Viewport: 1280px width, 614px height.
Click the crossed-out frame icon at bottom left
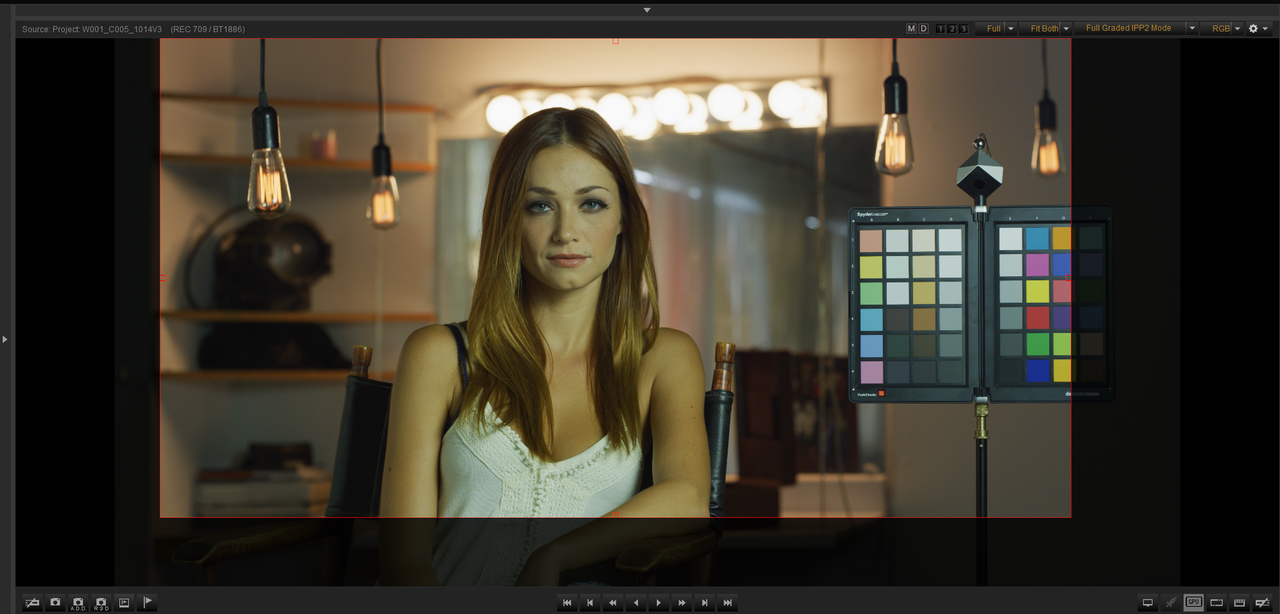click(32, 603)
